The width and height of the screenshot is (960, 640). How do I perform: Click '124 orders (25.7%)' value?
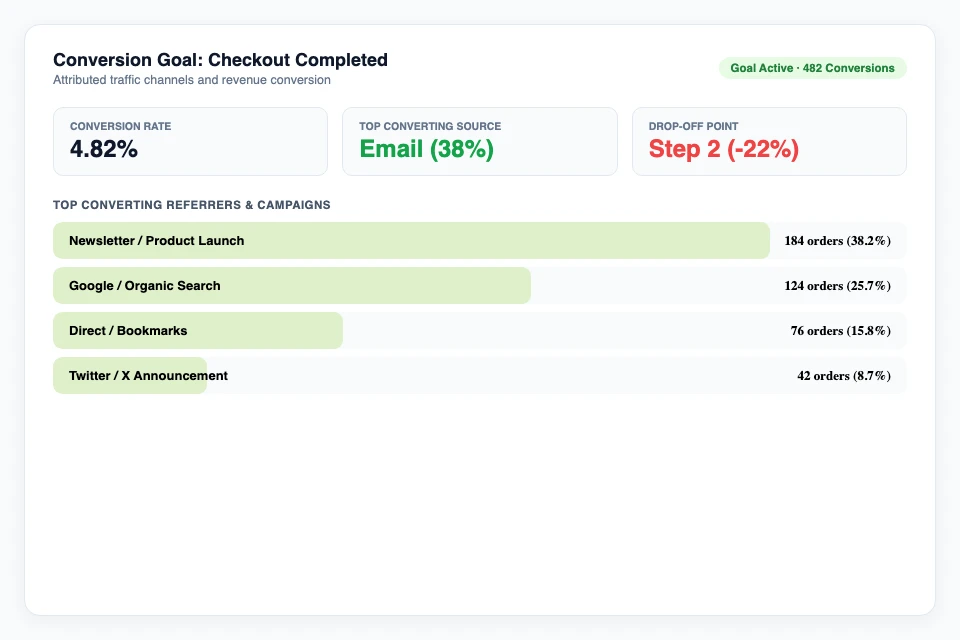tap(837, 285)
